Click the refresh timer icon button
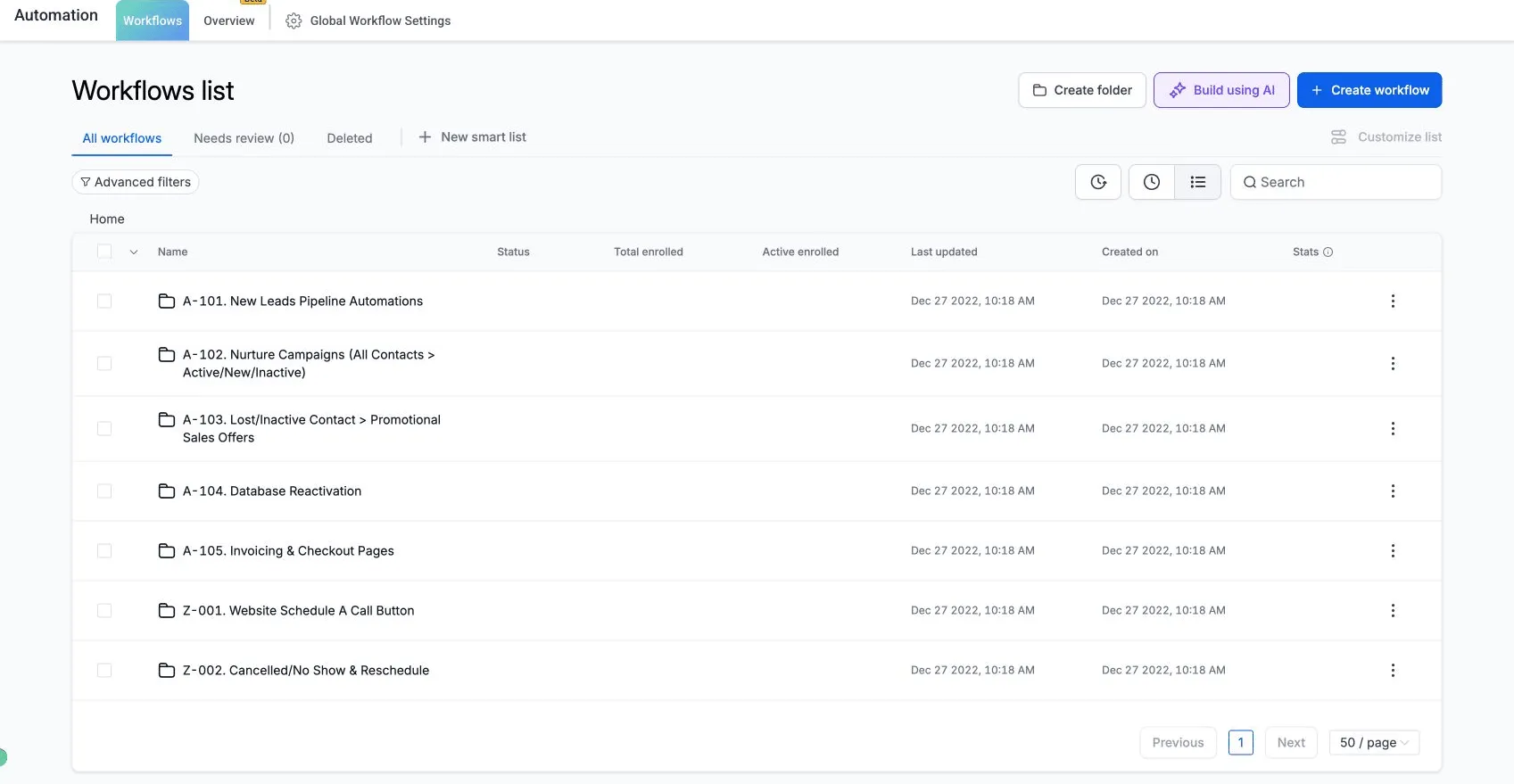The width and height of the screenshot is (1514, 784). 1098,182
